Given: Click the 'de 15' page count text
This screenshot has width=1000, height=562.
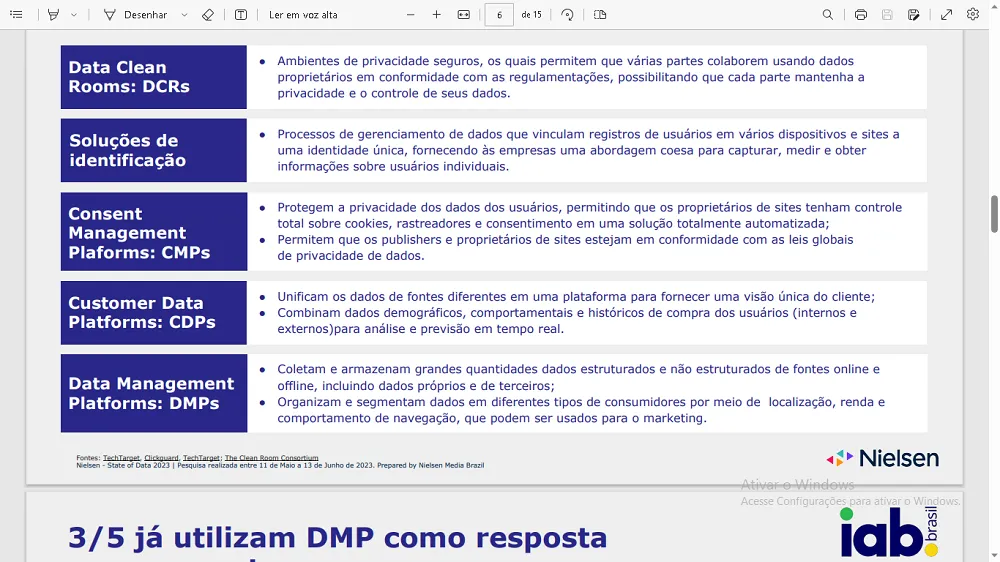Looking at the screenshot, I should point(531,15).
